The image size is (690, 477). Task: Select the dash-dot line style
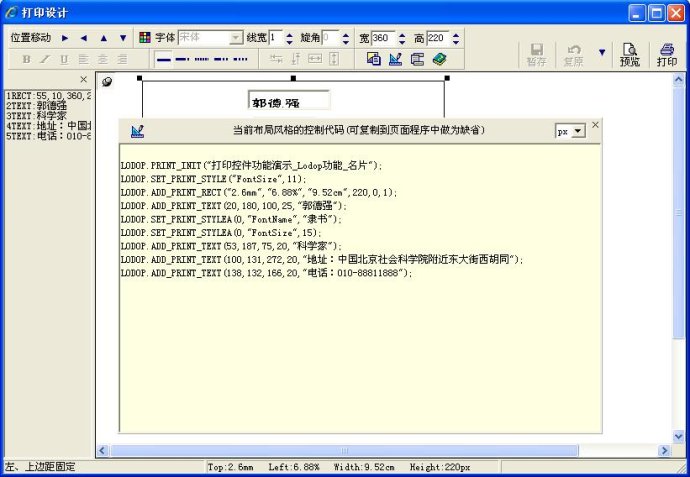pos(221,59)
